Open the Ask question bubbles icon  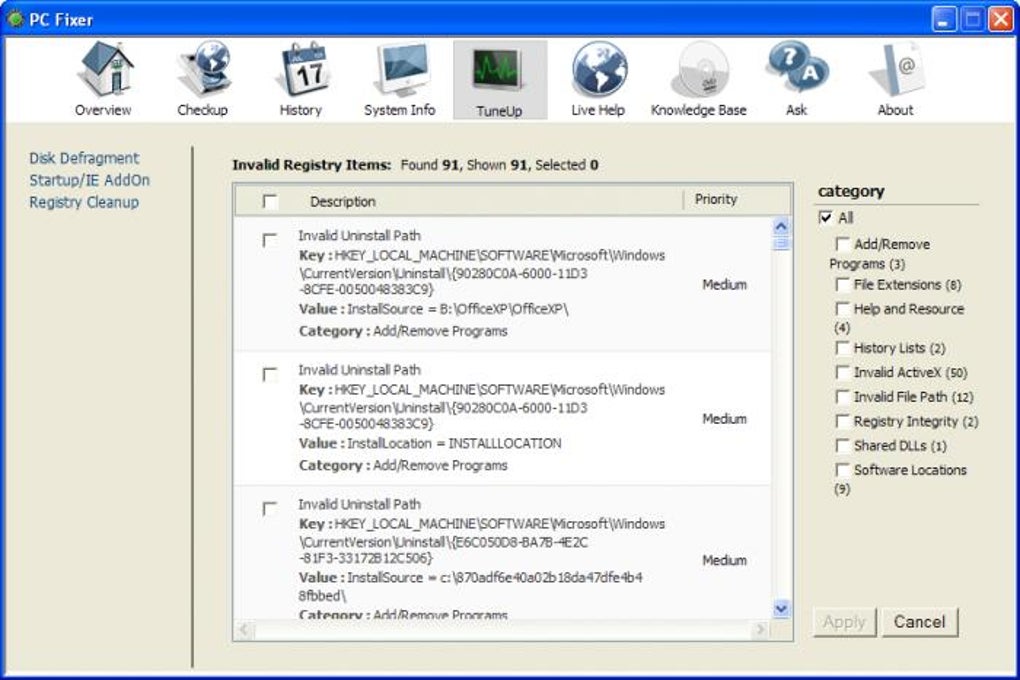click(797, 69)
